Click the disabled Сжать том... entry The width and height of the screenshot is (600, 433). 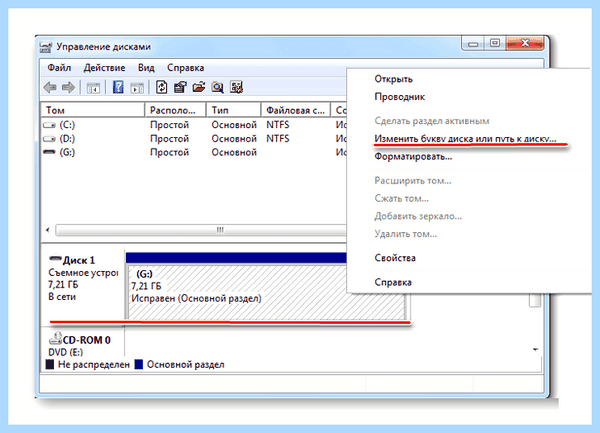401,198
